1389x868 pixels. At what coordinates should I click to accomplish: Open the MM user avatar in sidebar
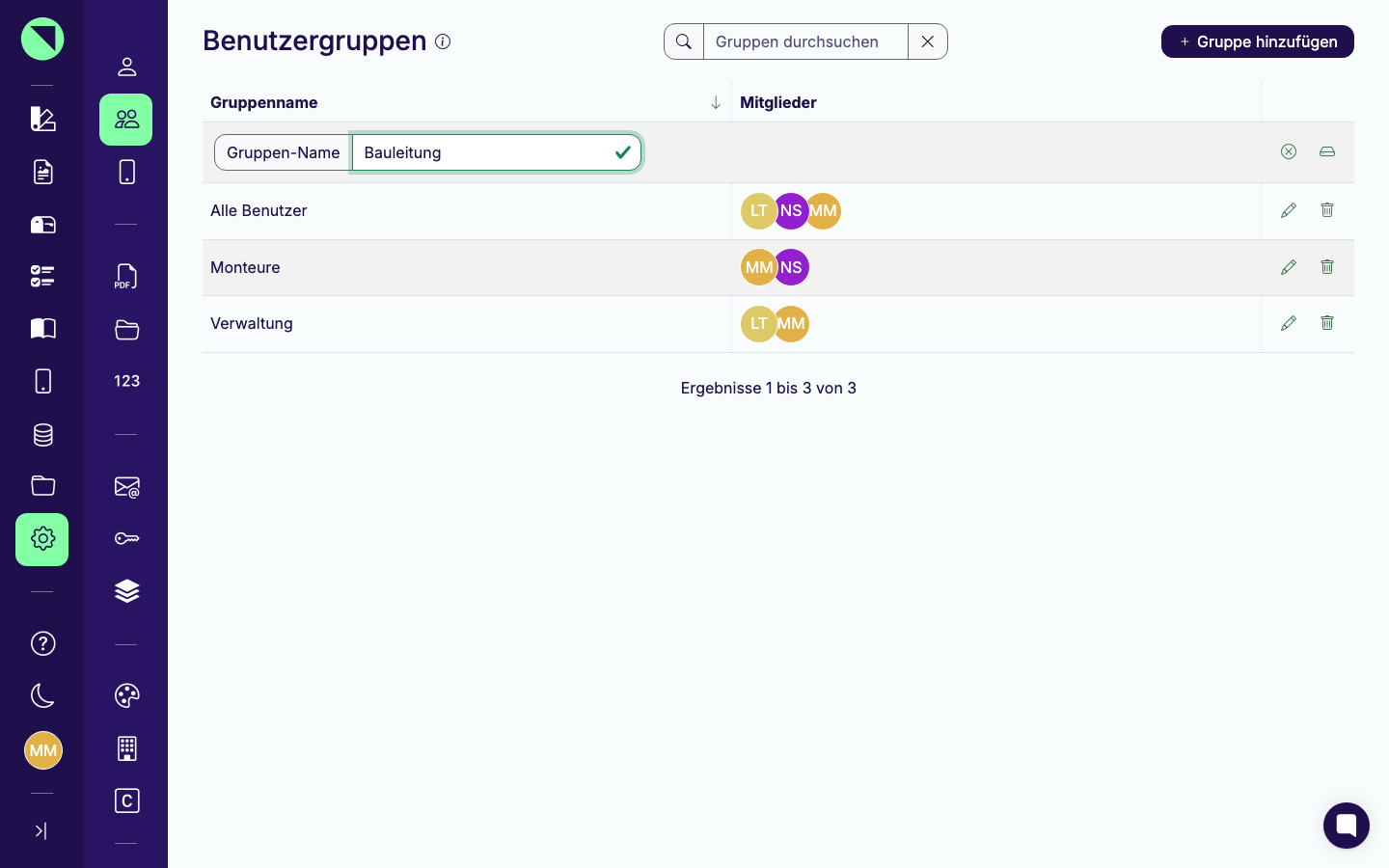[x=42, y=750]
